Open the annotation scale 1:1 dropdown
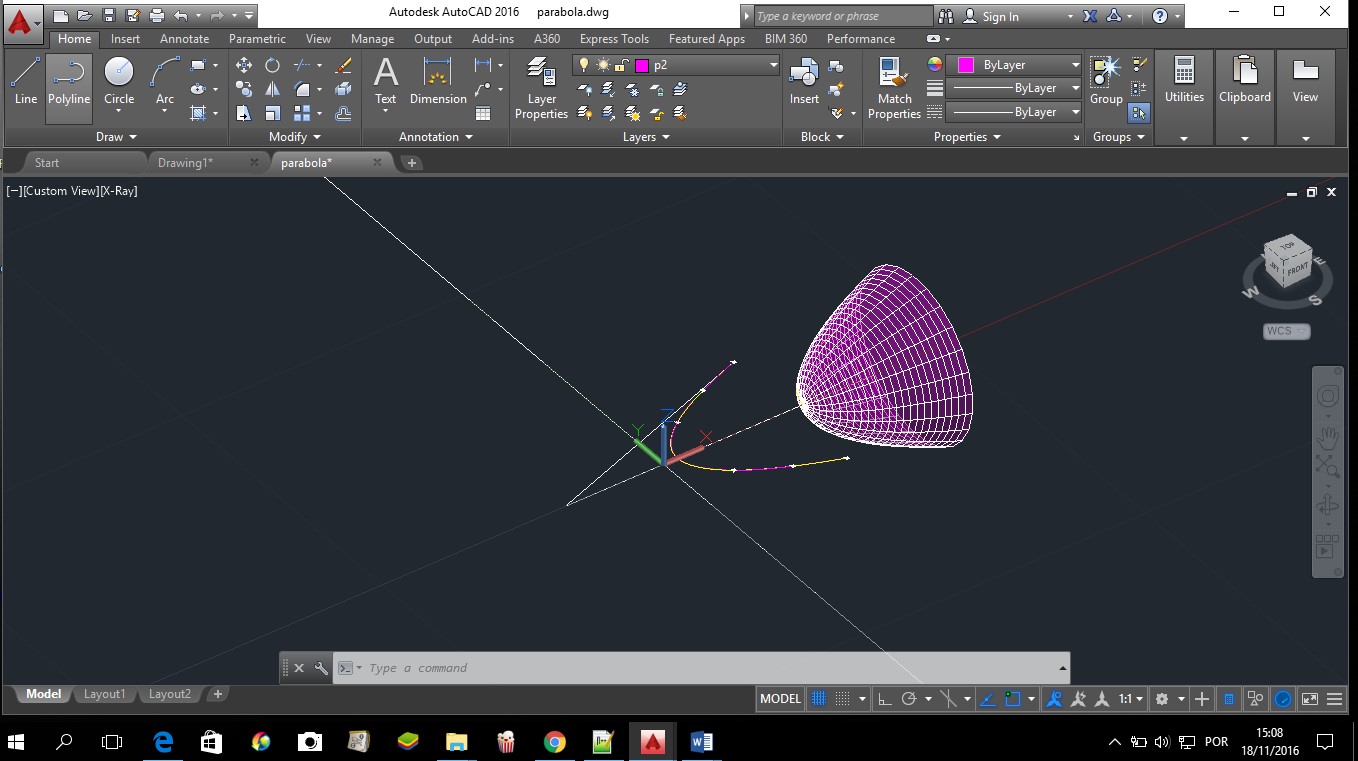Screen dimensions: 1358x761 click(x=1132, y=699)
